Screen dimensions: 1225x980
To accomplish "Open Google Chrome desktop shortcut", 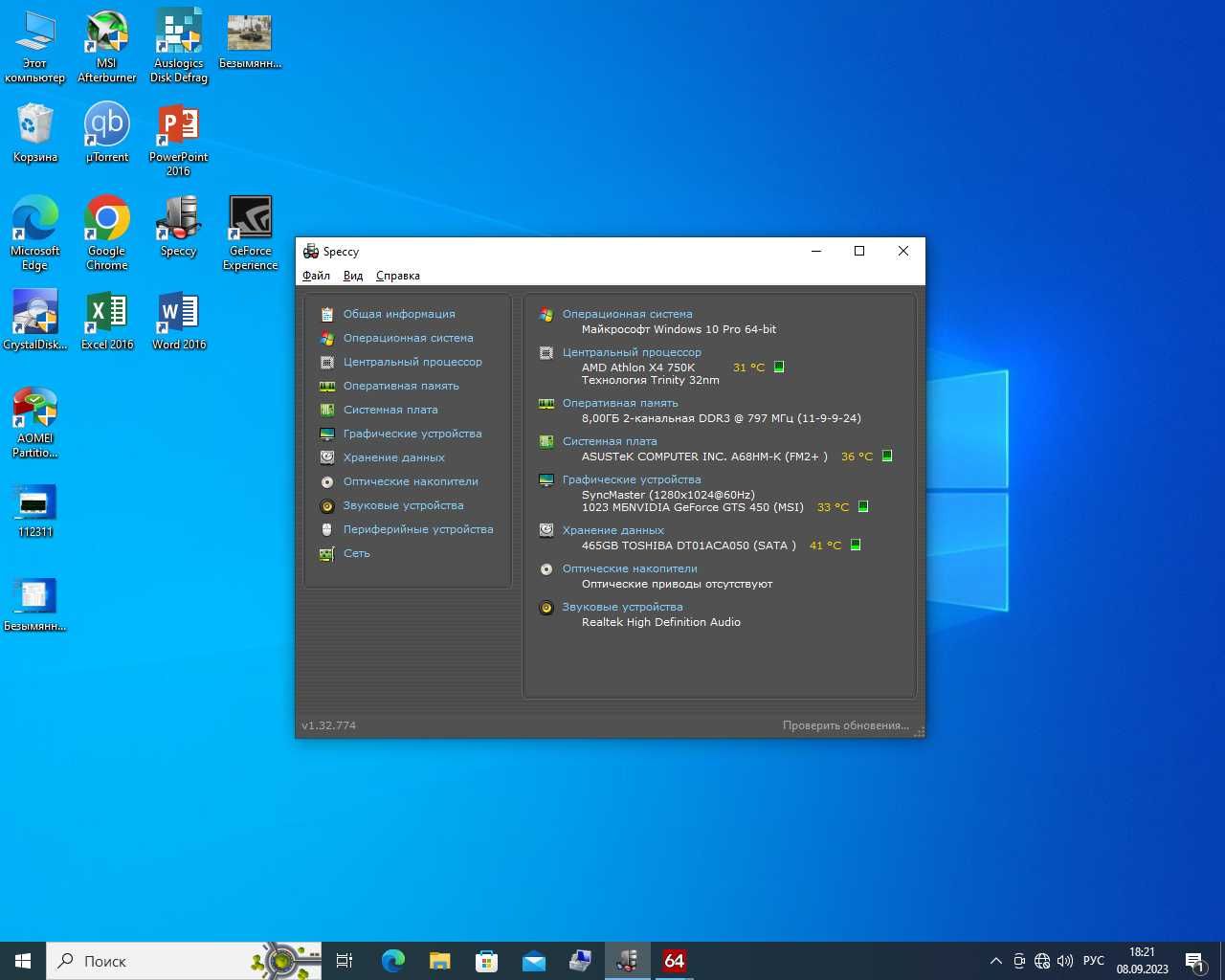I will [107, 234].
